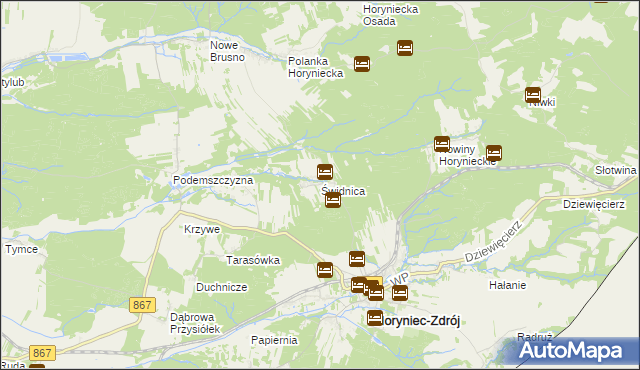Image resolution: width=640 pixels, height=370 pixels.
Task: Click the Papiernia label
Action: 274,340
